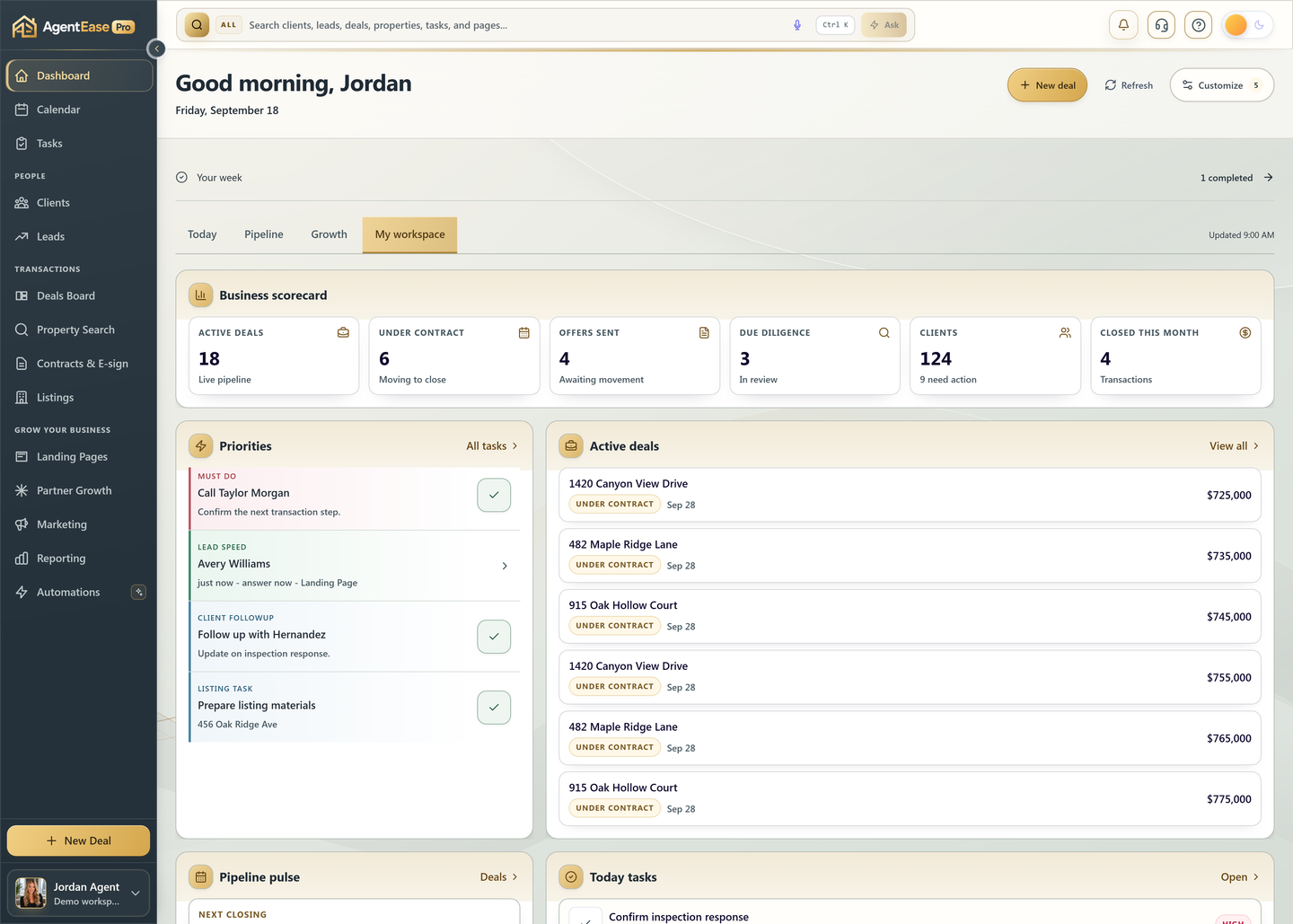Check off Prepare listing materials

[x=494, y=708]
